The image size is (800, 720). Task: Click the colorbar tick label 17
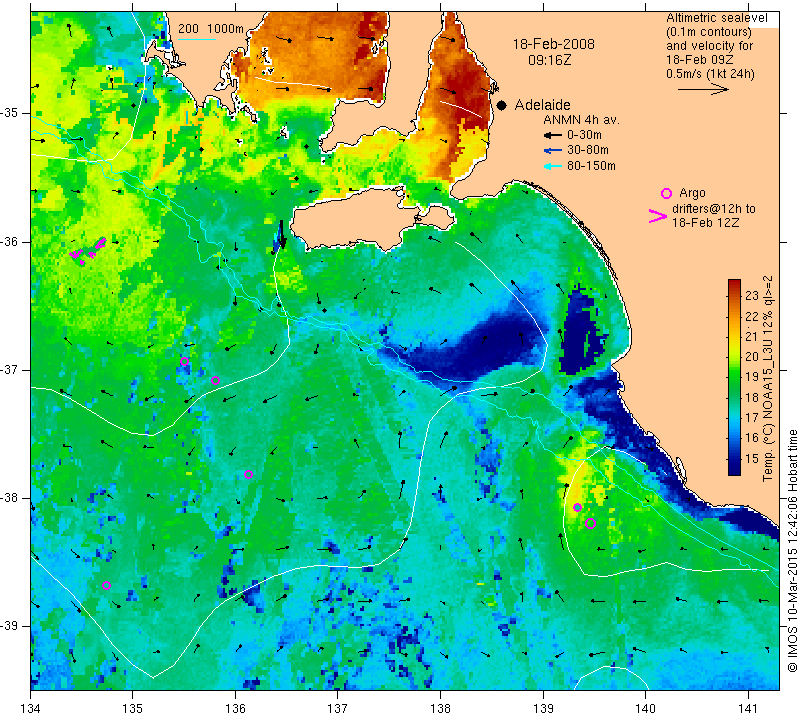752,418
